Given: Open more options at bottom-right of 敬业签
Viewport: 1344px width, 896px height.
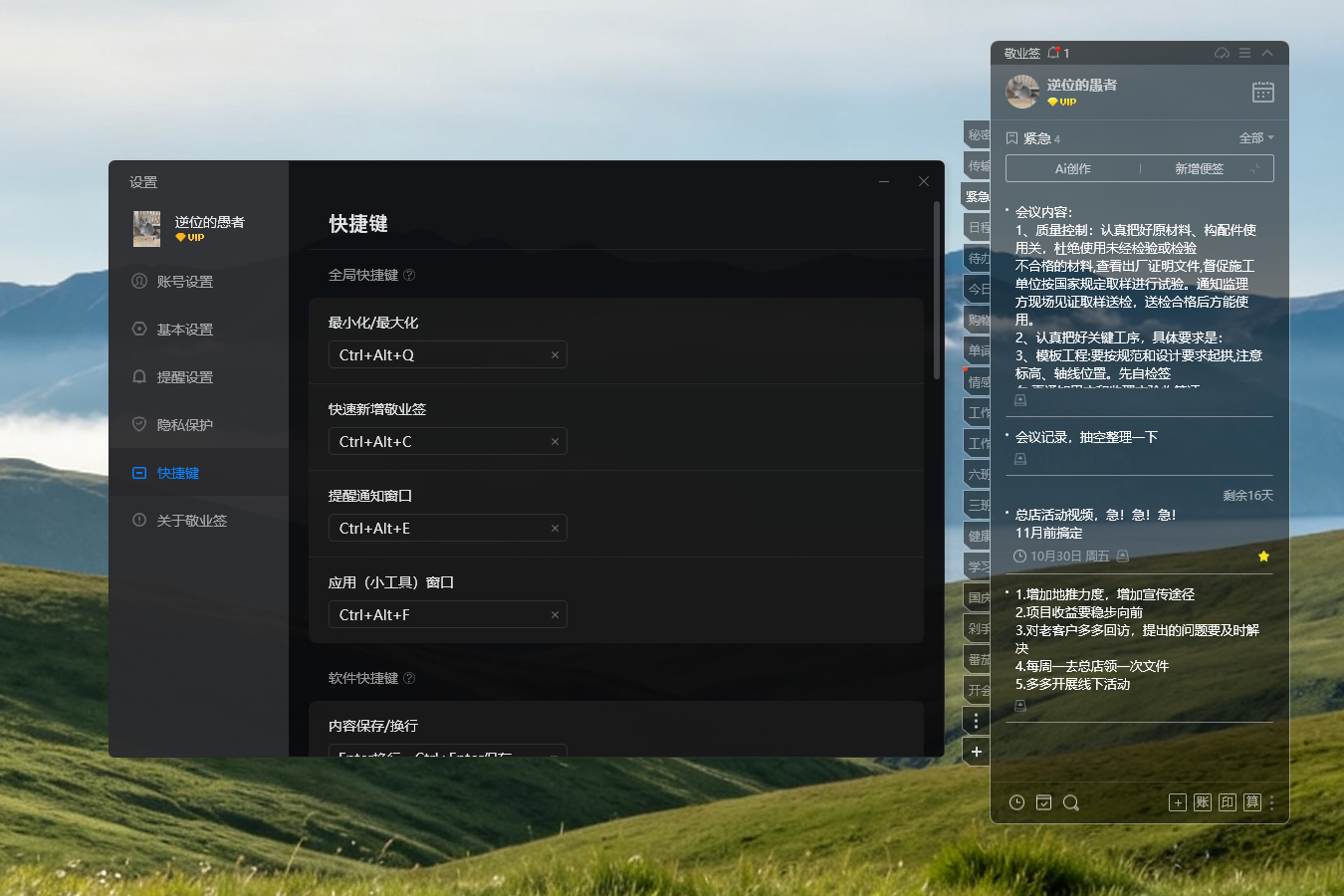Looking at the screenshot, I should click(x=1271, y=802).
